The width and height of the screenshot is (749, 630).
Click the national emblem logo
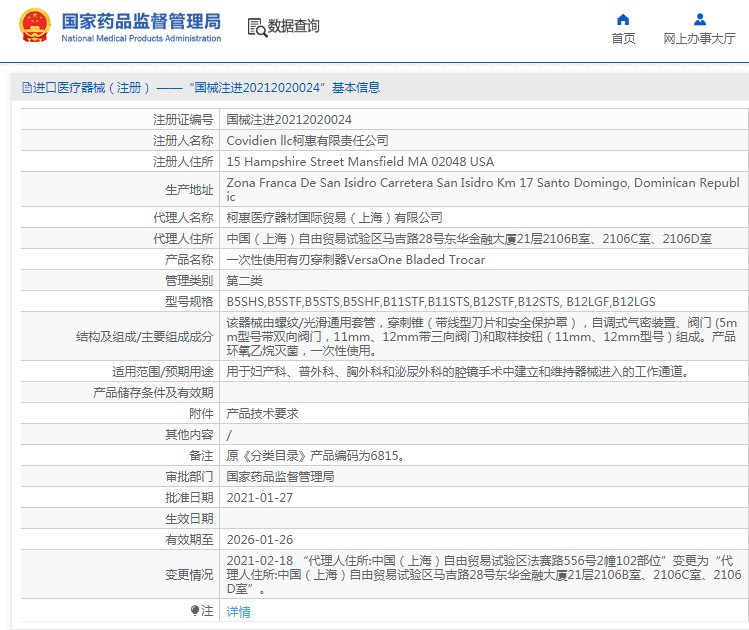coord(35,25)
